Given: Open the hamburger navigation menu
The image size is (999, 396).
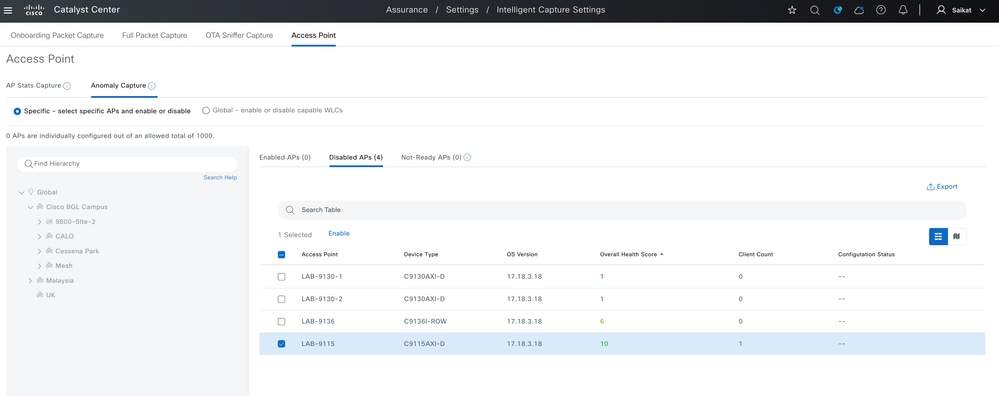Looking at the screenshot, I should pyautogui.click(x=8, y=10).
